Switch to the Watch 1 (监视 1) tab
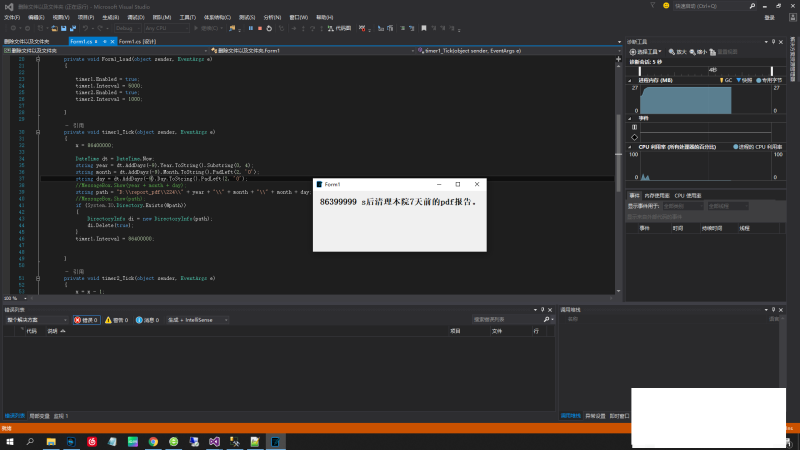 point(61,416)
